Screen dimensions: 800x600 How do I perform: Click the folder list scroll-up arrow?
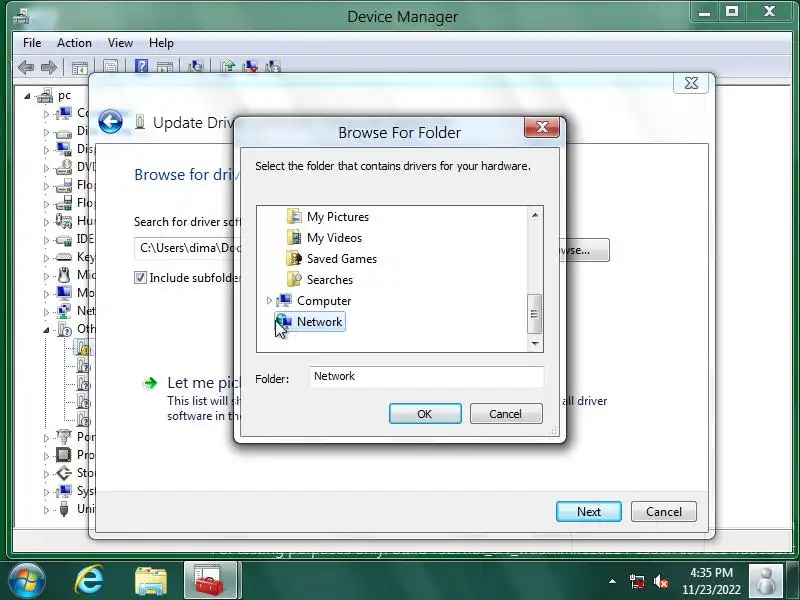point(535,215)
